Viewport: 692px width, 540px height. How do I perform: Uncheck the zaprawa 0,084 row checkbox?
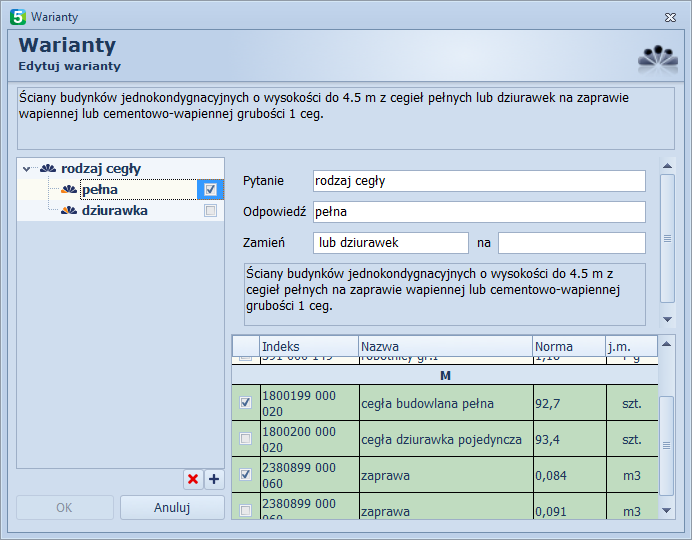pyautogui.click(x=246, y=475)
